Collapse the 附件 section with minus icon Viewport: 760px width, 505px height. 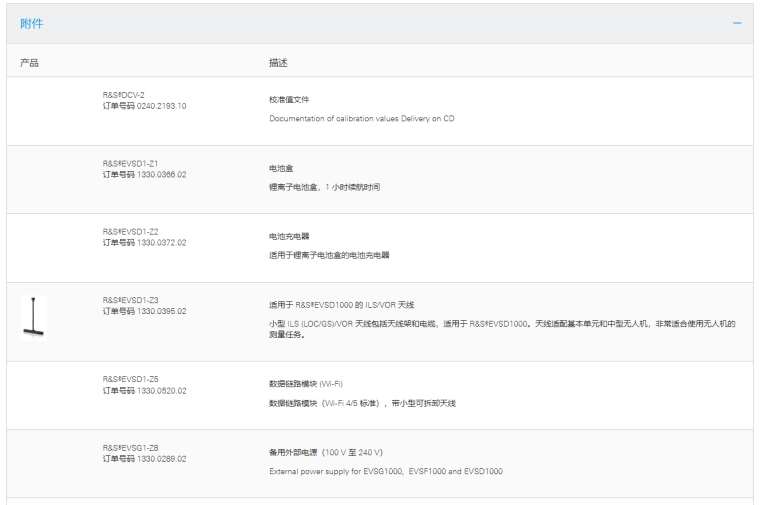pos(737,23)
